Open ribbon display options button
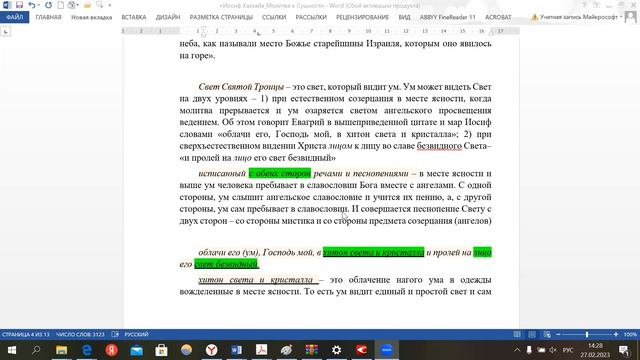The width and height of the screenshot is (640, 360). [x=596, y=5]
